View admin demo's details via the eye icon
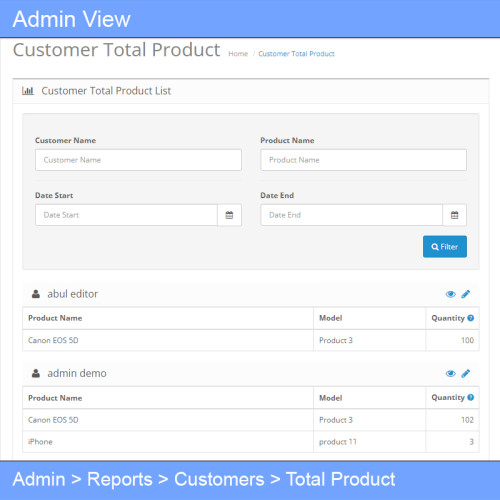 coord(451,373)
